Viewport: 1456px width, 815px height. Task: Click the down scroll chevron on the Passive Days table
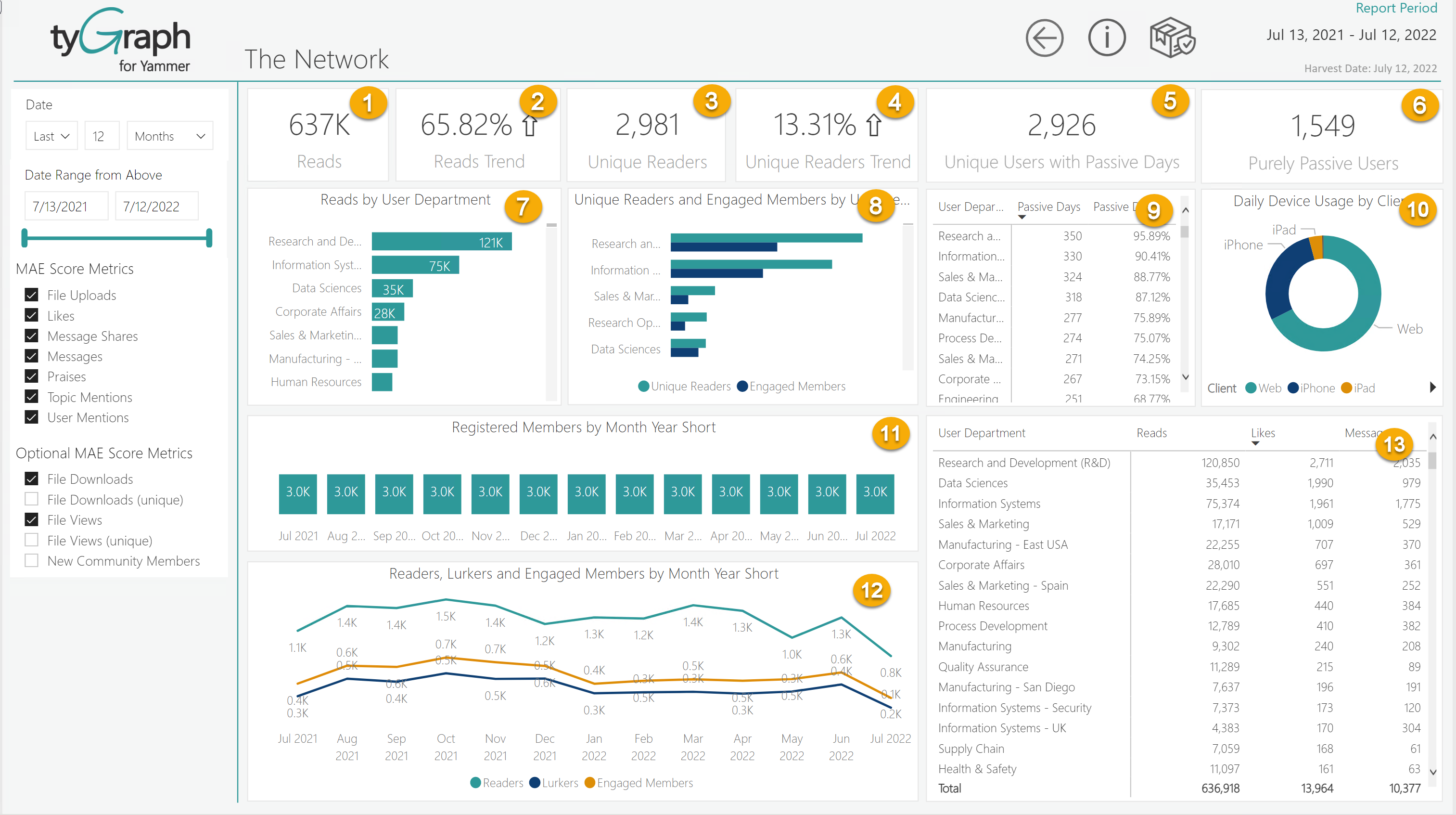point(1186,377)
